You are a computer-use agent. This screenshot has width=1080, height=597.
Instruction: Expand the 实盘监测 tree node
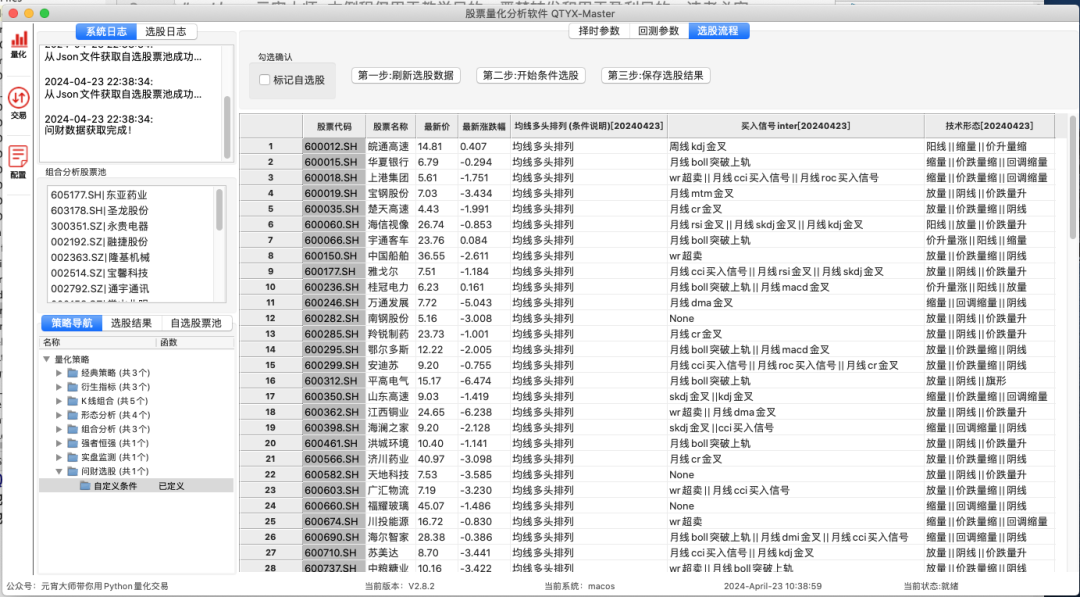tap(59, 457)
